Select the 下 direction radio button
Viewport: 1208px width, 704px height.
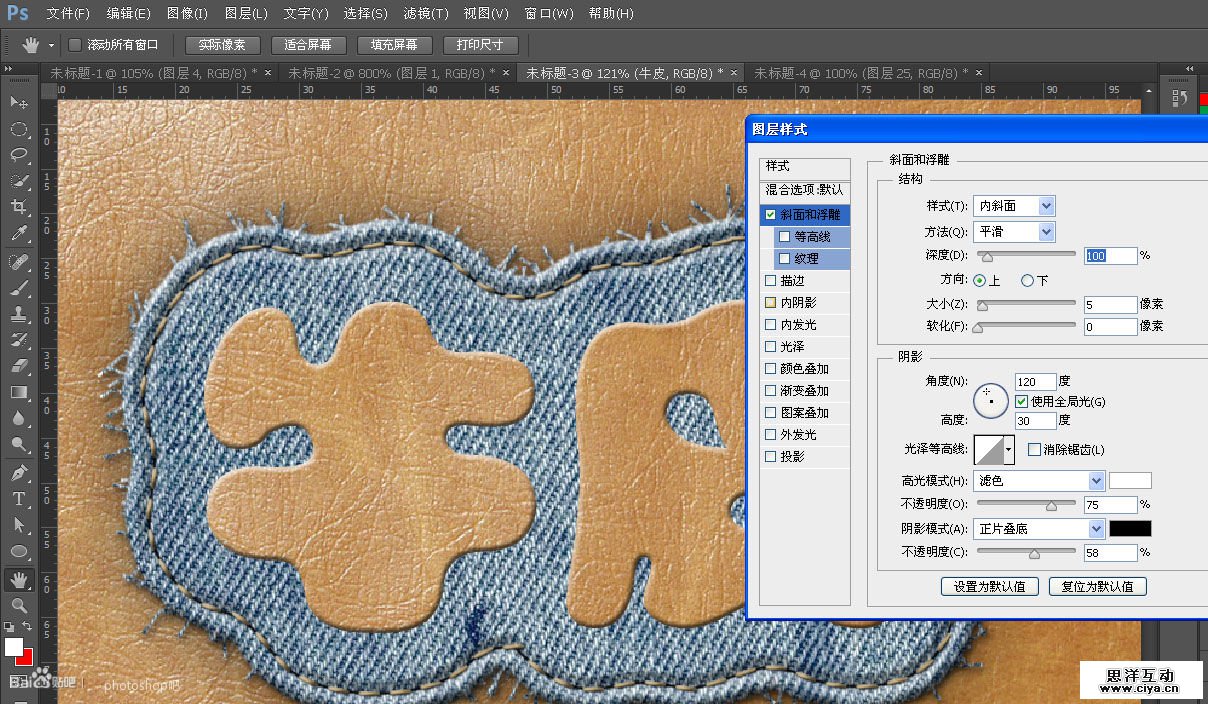(1027, 281)
